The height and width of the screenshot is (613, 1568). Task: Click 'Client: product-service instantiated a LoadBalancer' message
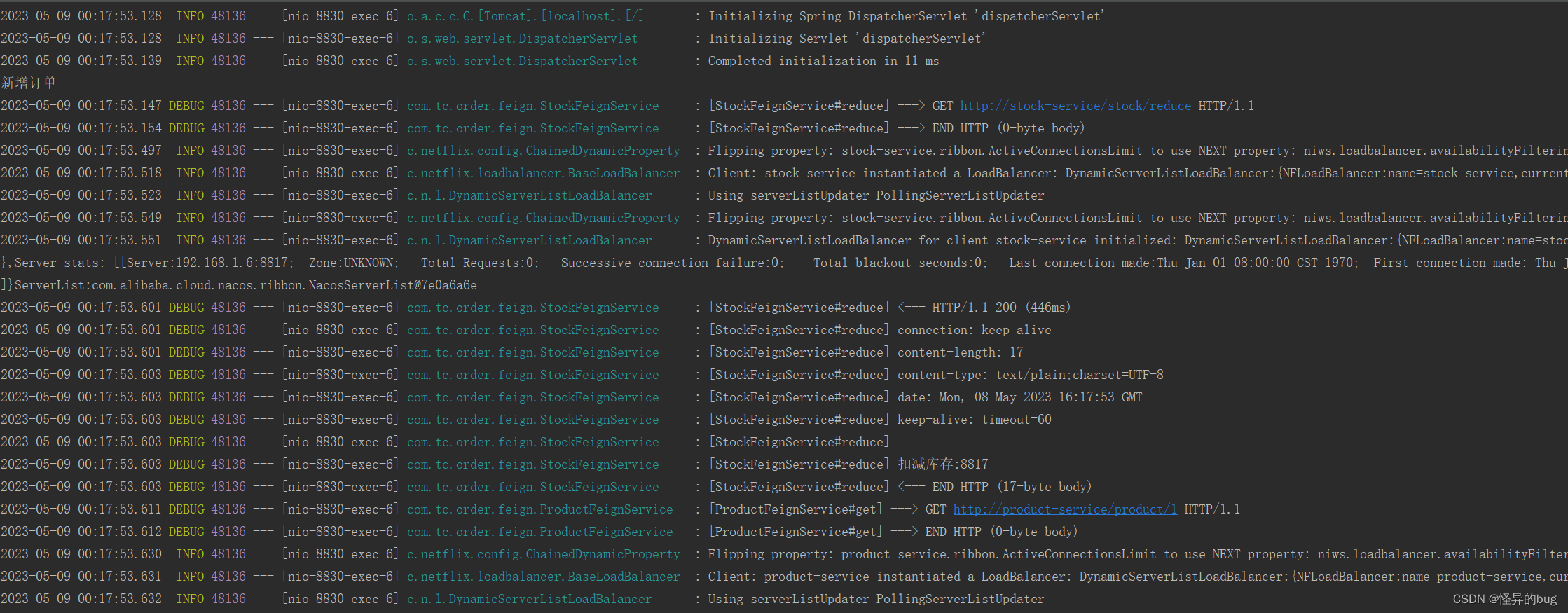[1138, 577]
